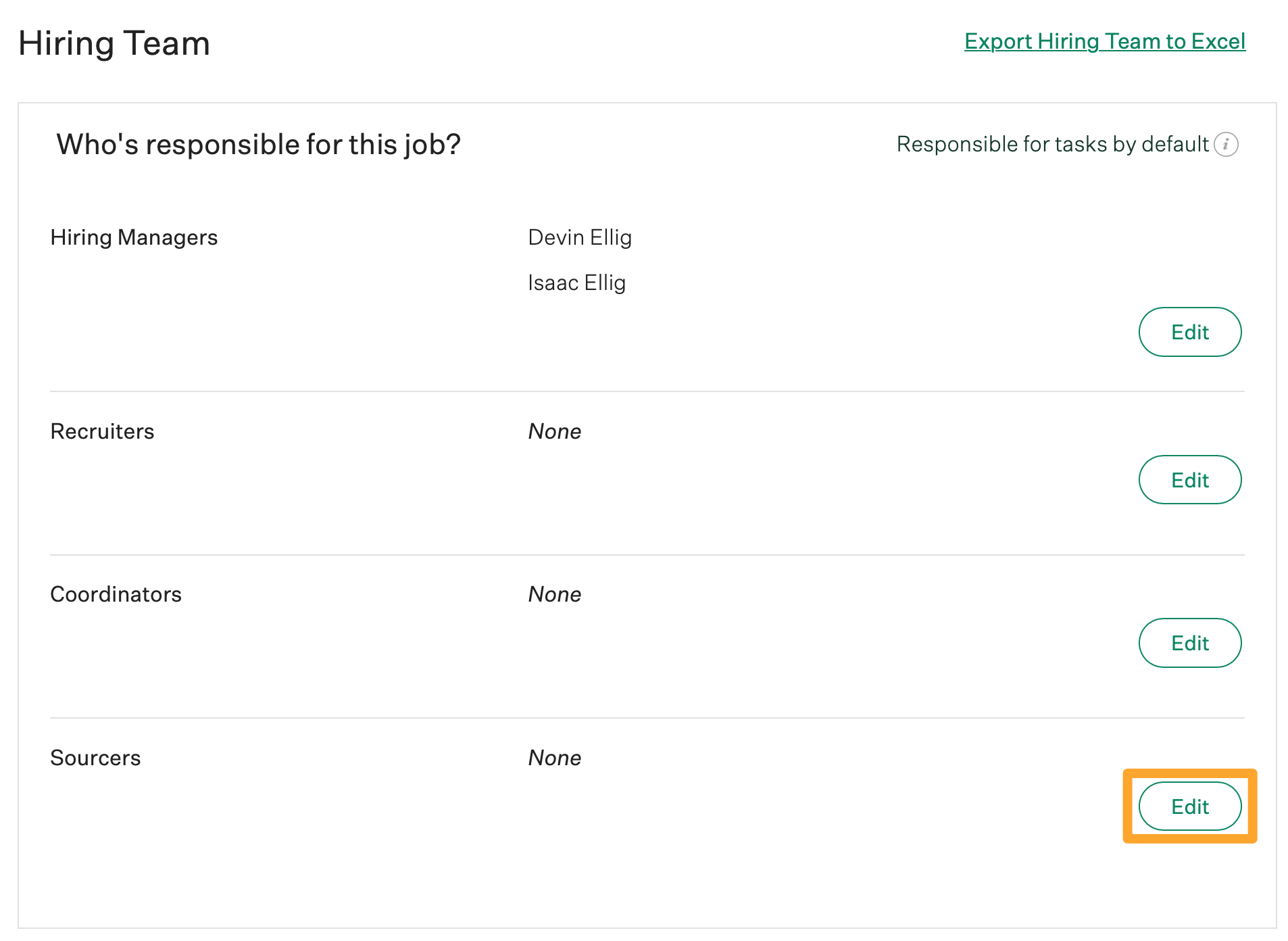Select the Coordinators row label
The width and height of the screenshot is (1288, 941).
pyautogui.click(x=116, y=594)
